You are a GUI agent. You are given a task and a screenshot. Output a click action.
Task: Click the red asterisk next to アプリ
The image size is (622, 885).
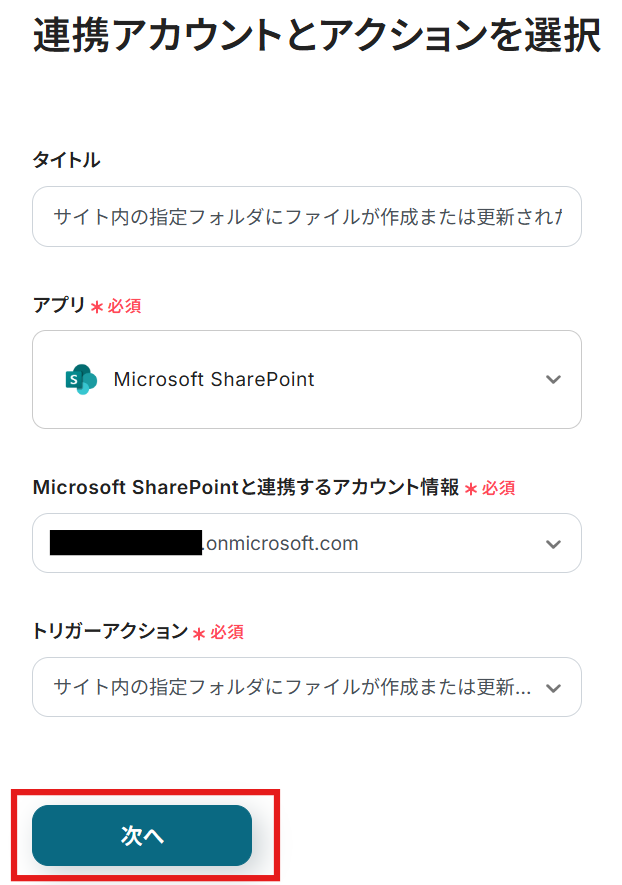click(97, 308)
